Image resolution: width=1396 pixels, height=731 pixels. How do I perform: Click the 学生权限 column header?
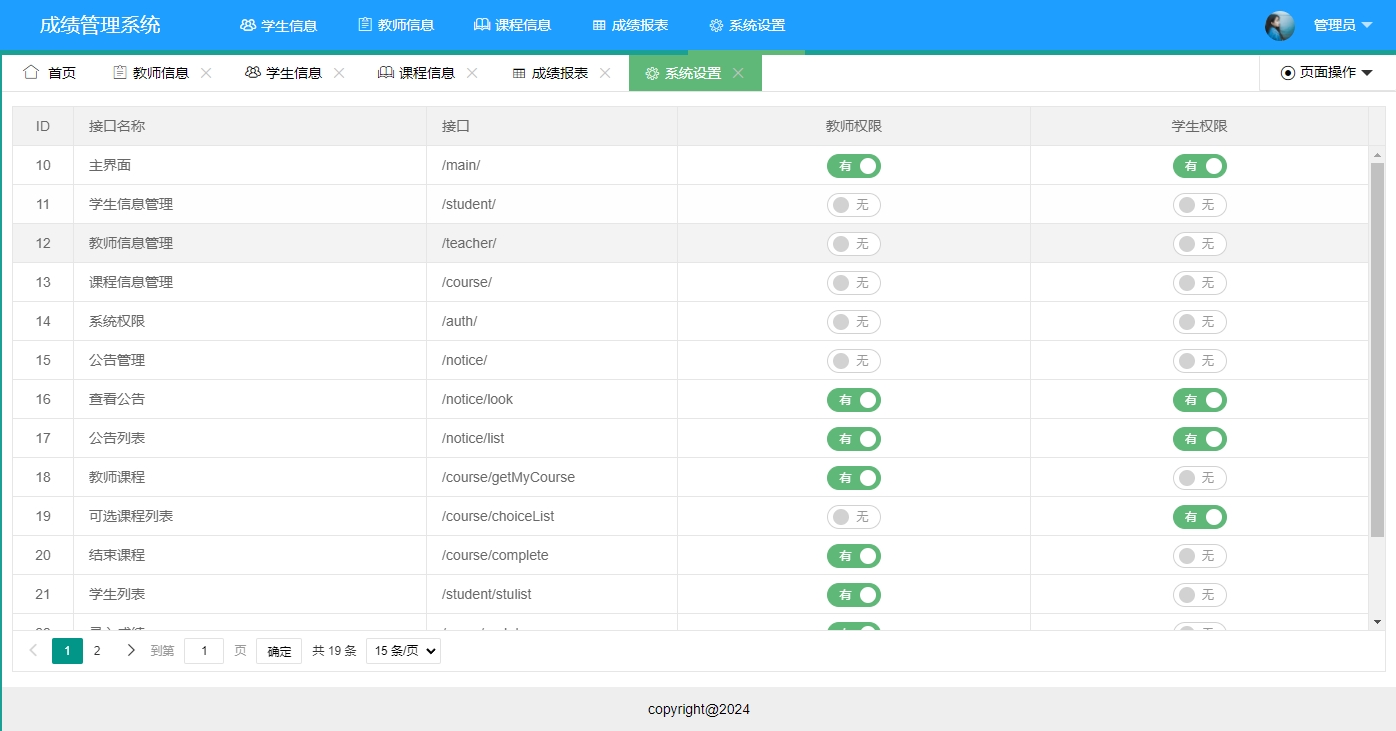pos(1200,126)
